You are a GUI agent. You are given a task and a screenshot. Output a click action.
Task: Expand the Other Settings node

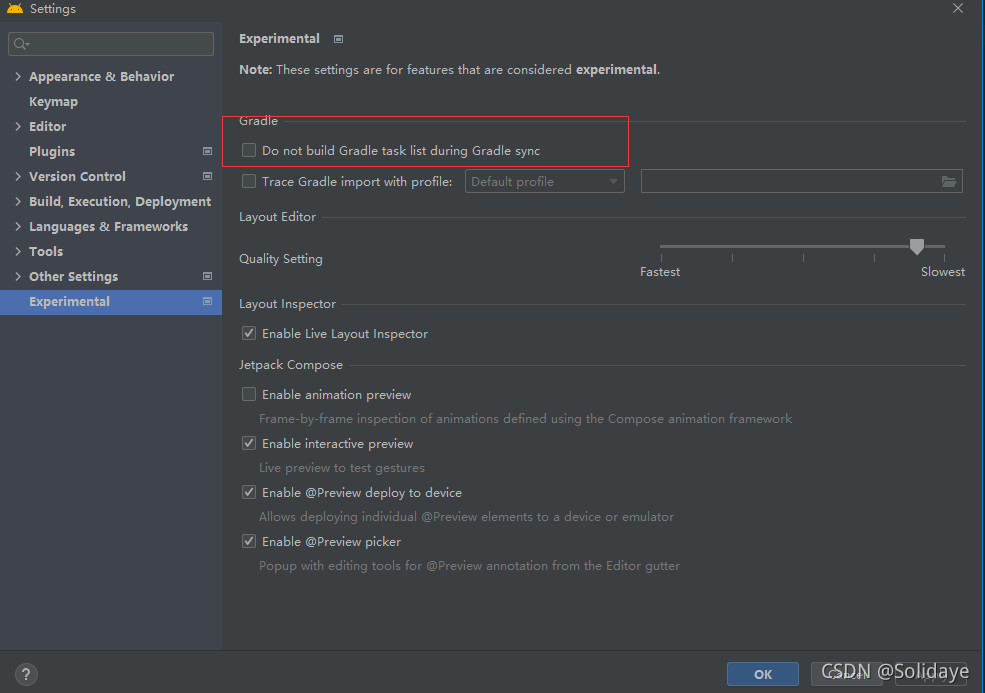tap(18, 276)
